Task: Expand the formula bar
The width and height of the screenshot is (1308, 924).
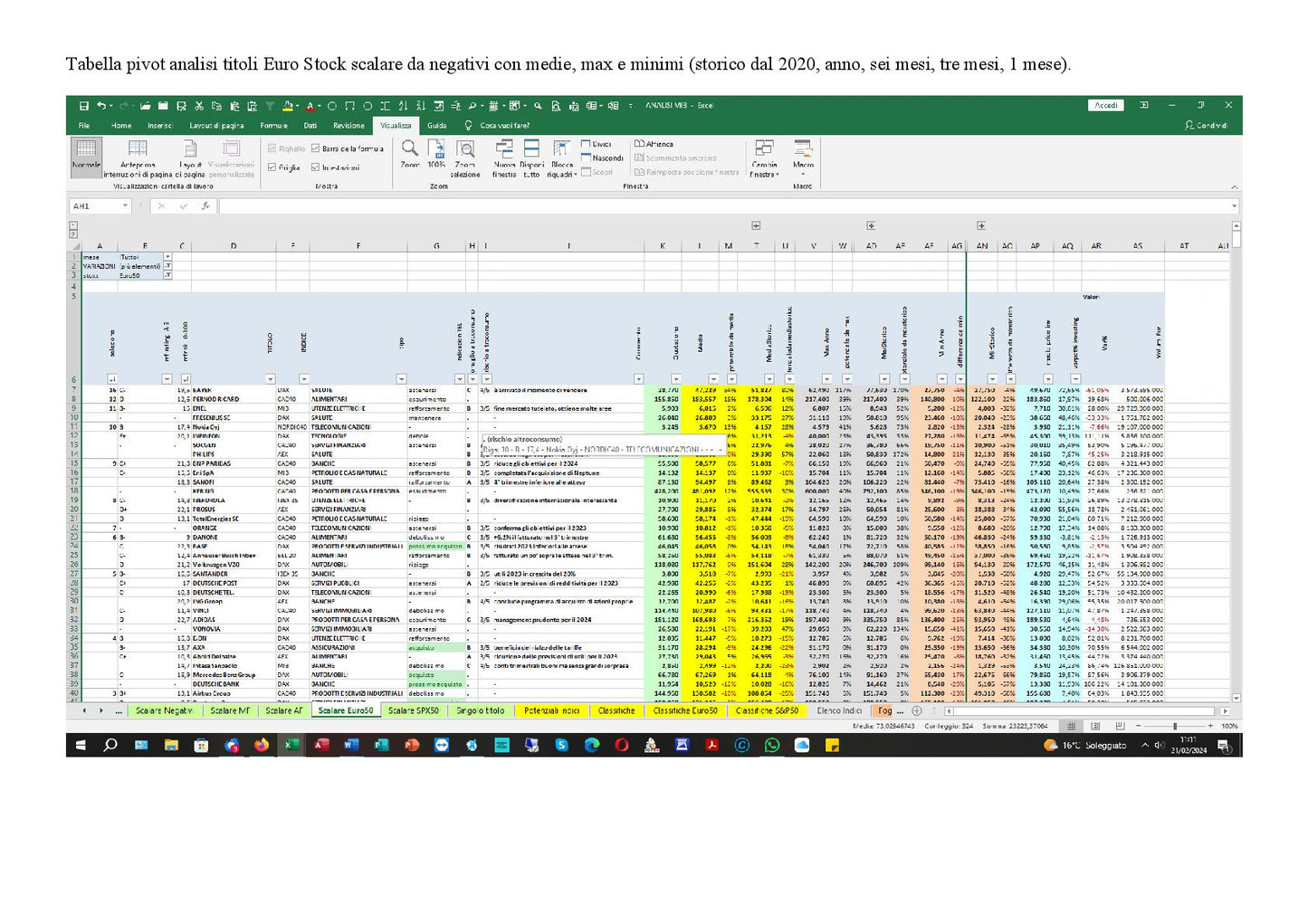Action: click(1235, 206)
